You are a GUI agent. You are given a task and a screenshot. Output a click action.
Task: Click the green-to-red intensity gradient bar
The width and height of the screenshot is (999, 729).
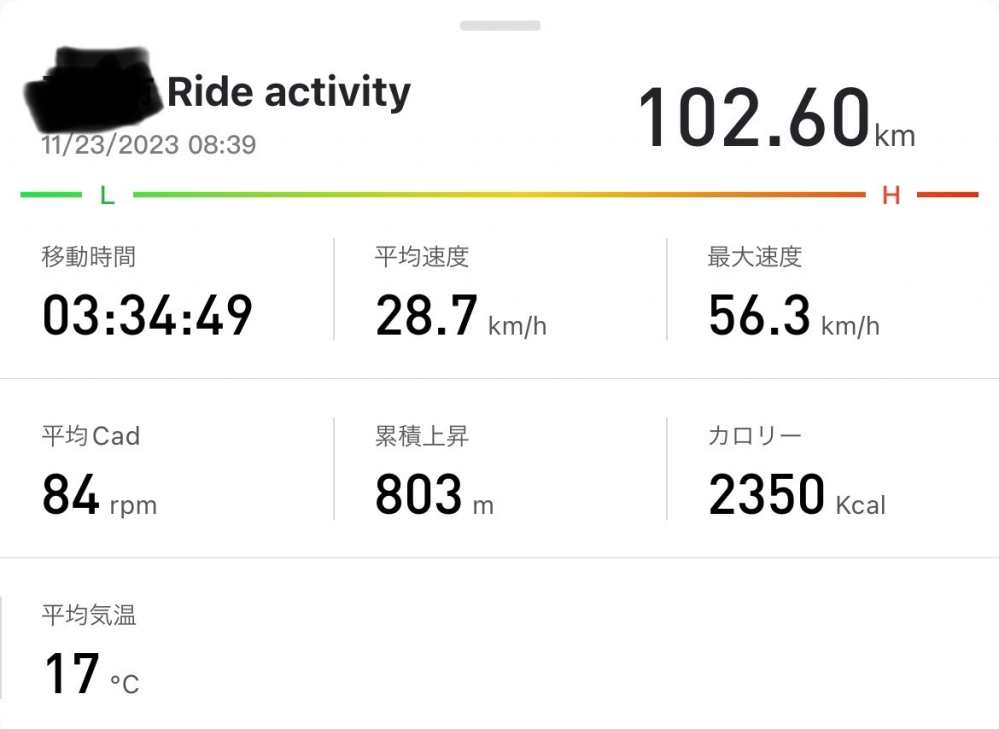coord(498,195)
